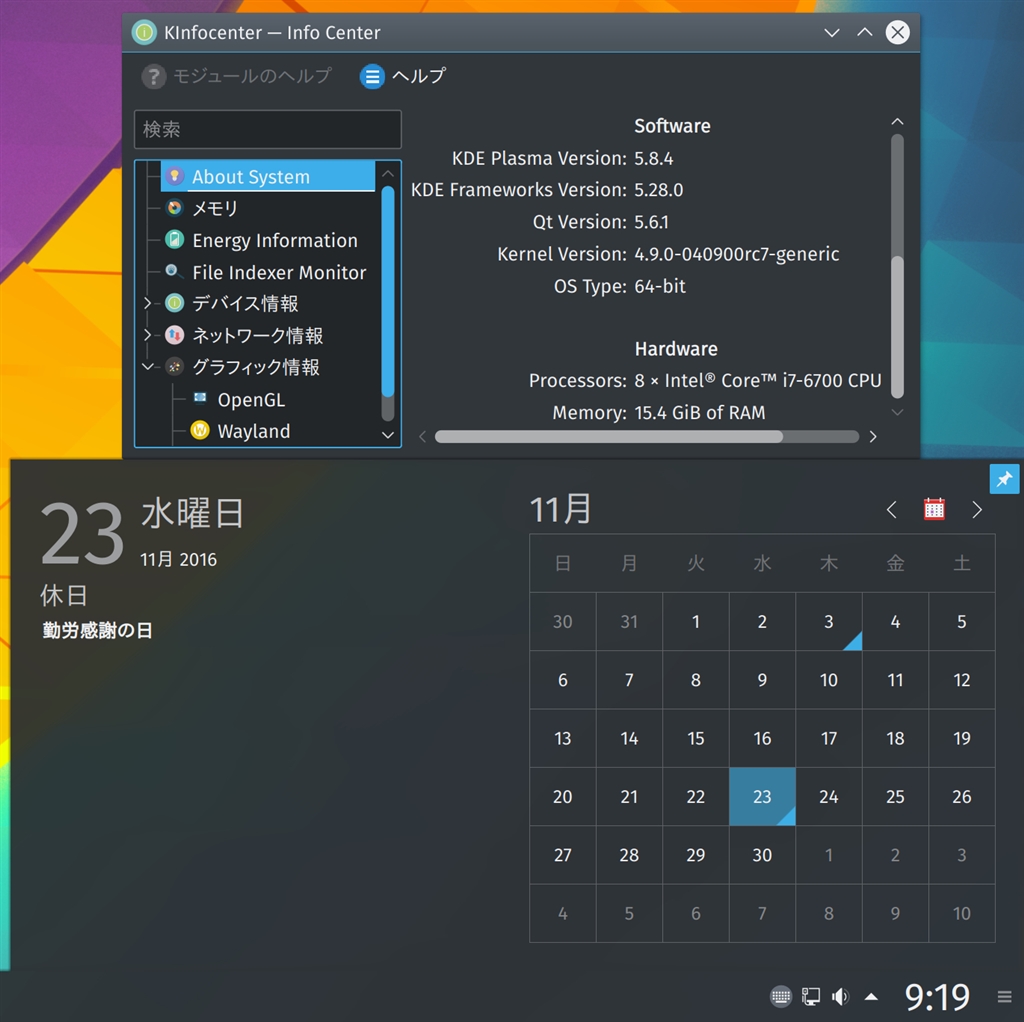This screenshot has height=1022, width=1024.
Task: Click the KInfocenter title bar app icon
Action: click(144, 32)
